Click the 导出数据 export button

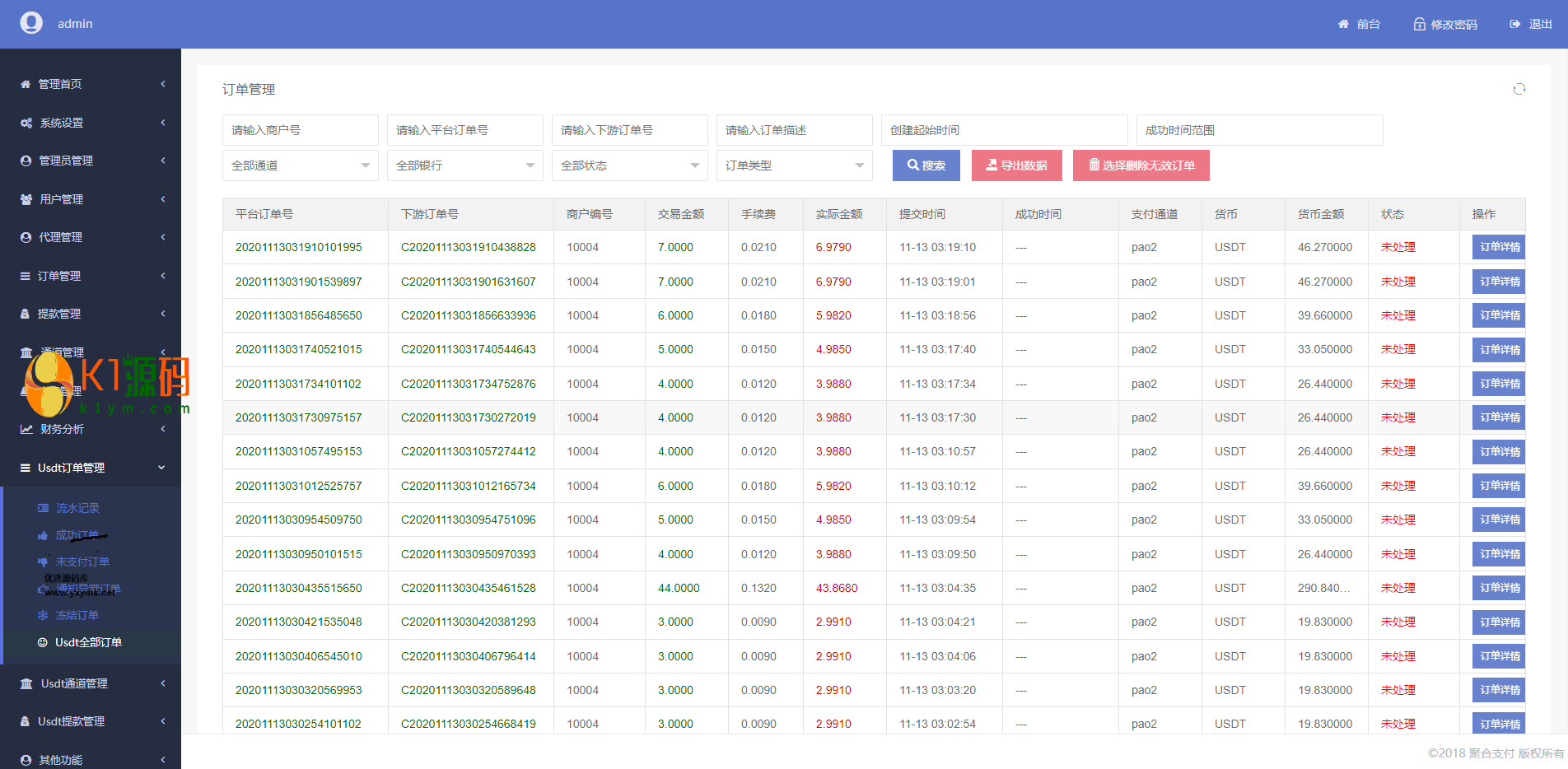coord(1016,165)
